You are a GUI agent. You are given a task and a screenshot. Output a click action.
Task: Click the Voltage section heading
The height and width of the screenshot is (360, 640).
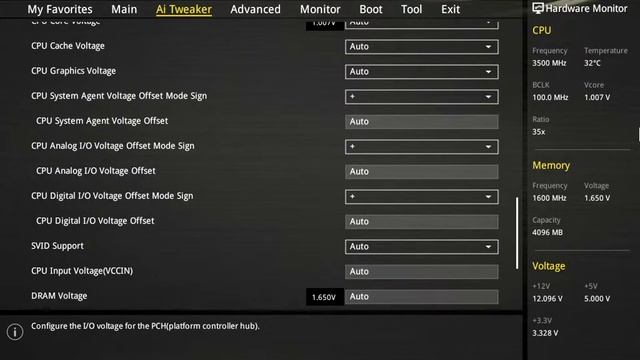point(549,266)
